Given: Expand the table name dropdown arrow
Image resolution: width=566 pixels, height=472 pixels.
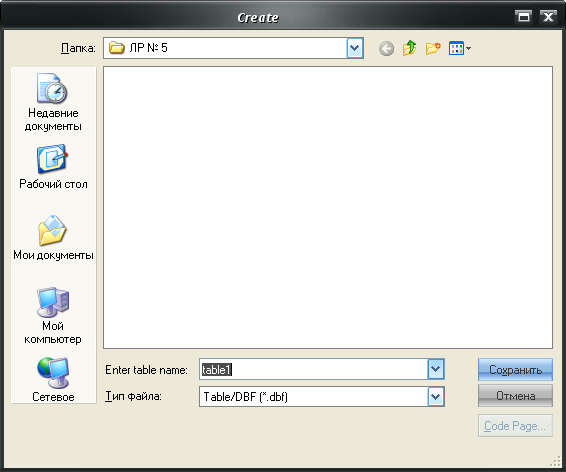Looking at the screenshot, I should [x=436, y=369].
